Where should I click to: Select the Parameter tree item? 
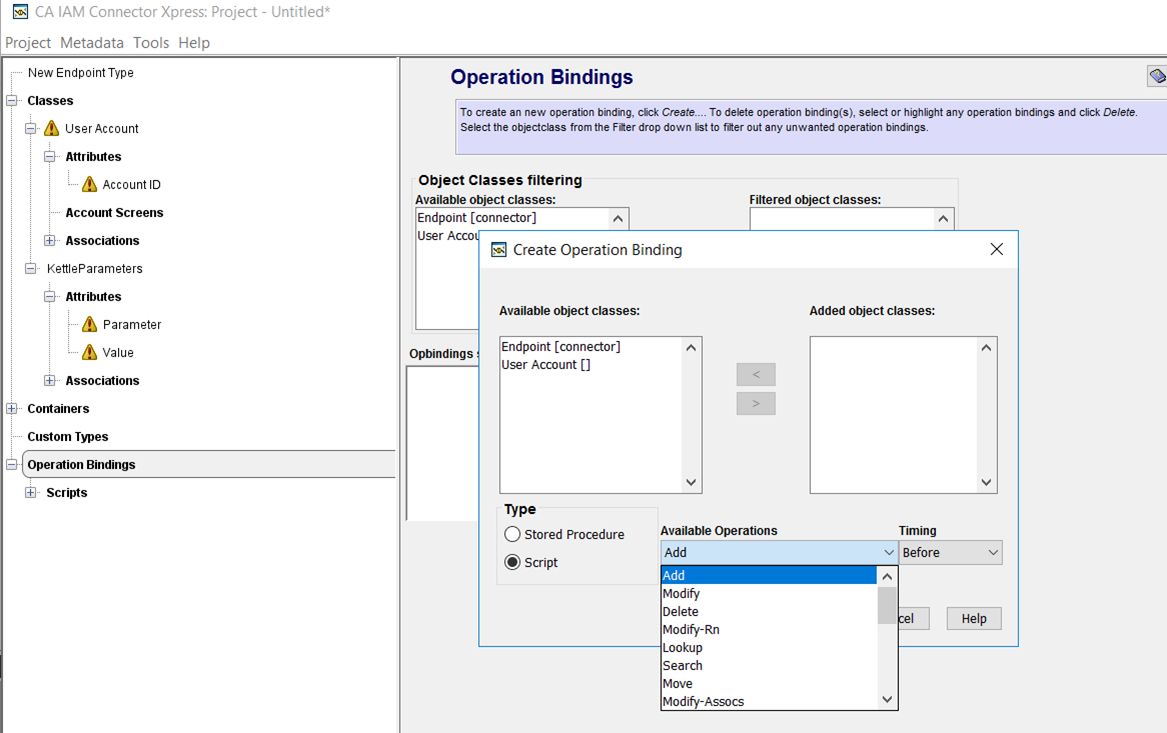click(x=132, y=324)
